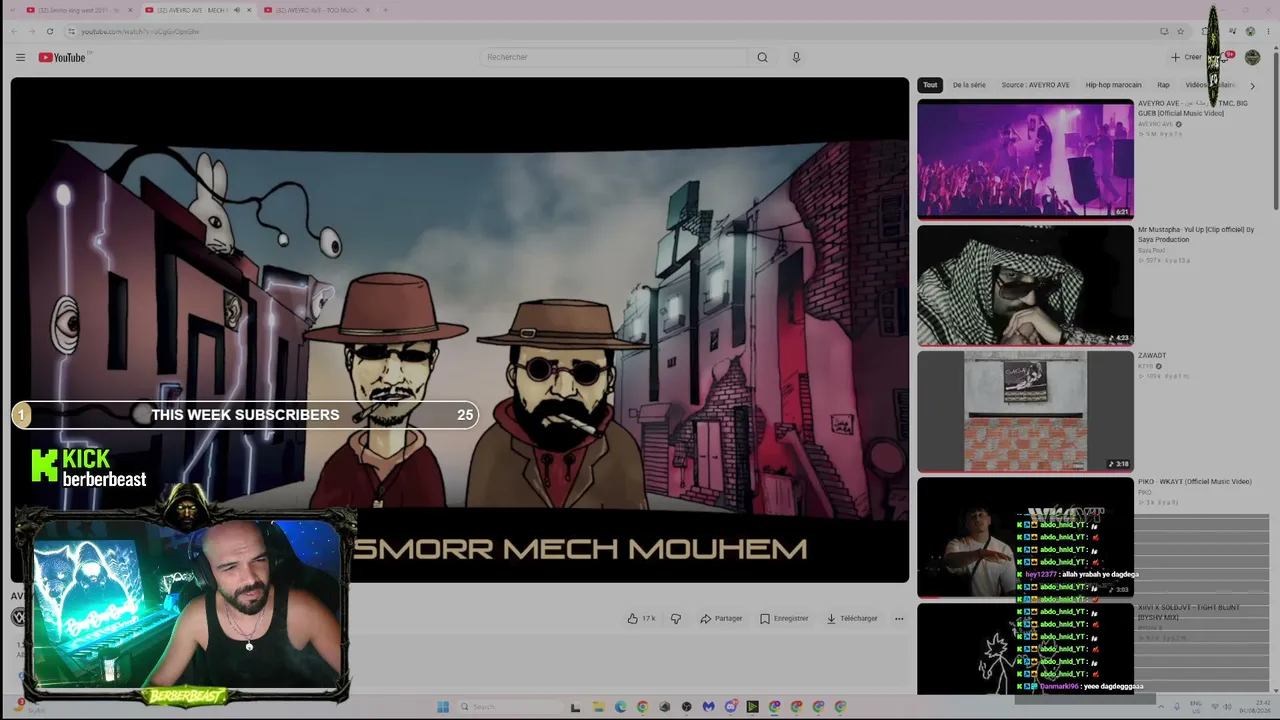Click the 'Créer' create button
This screenshot has width=1280, height=720.
pyautogui.click(x=1186, y=57)
